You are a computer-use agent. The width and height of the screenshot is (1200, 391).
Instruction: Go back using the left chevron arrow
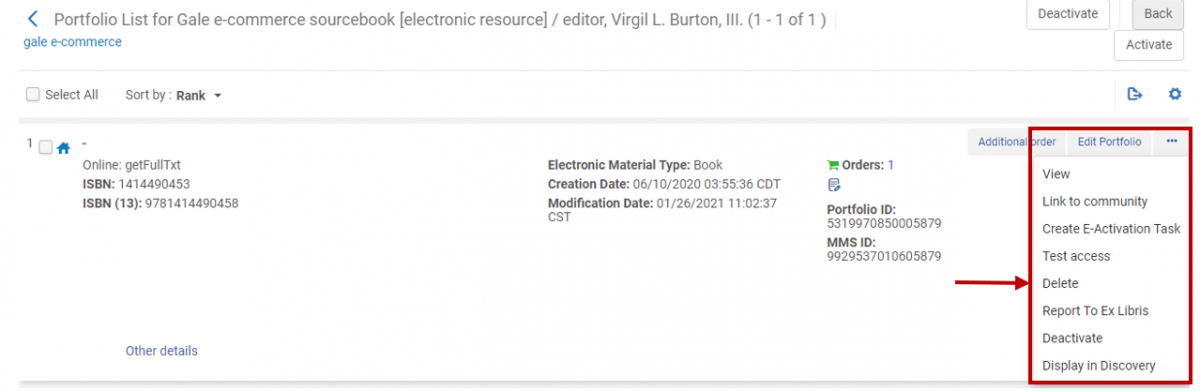coord(33,18)
